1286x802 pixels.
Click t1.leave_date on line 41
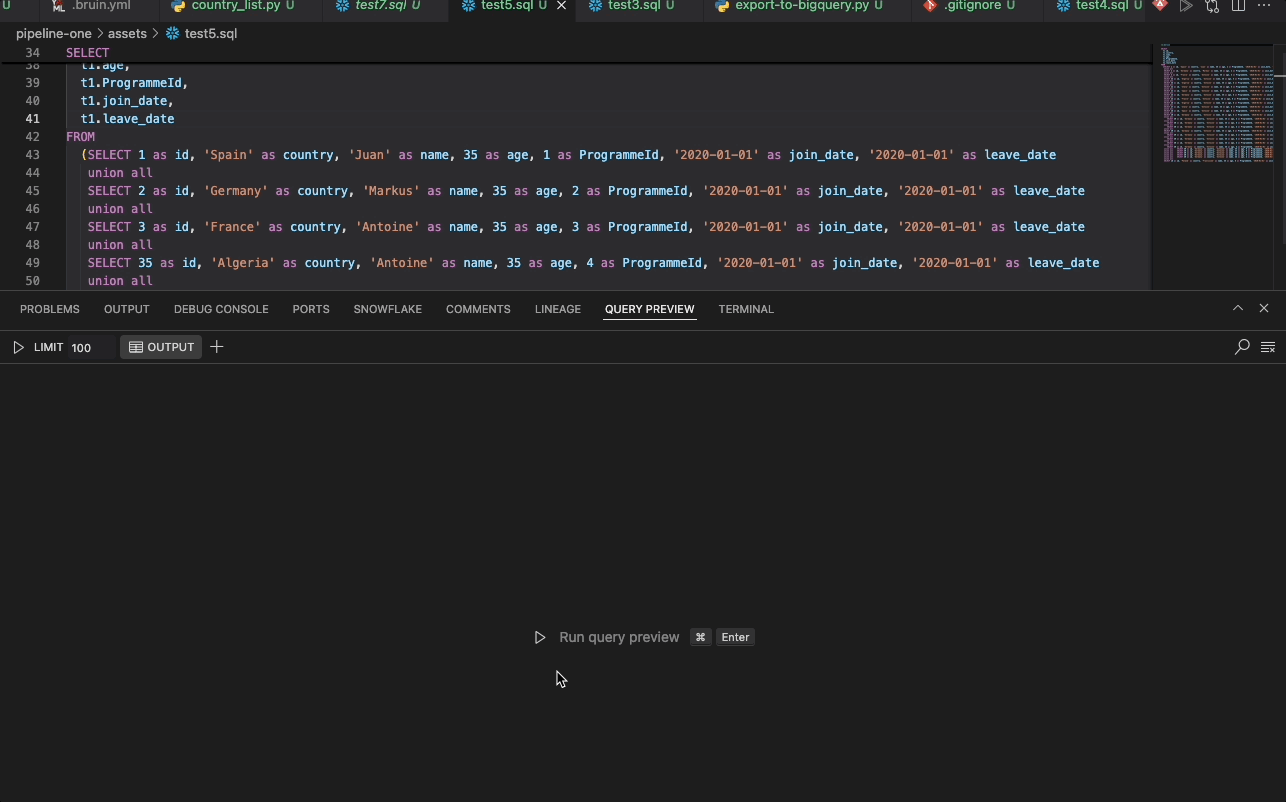point(127,119)
